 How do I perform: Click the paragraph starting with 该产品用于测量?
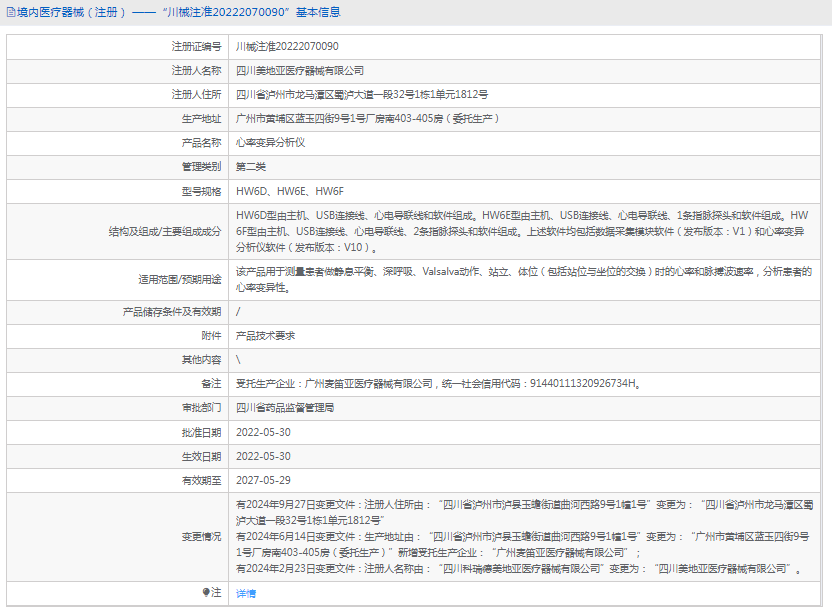tap(524, 280)
